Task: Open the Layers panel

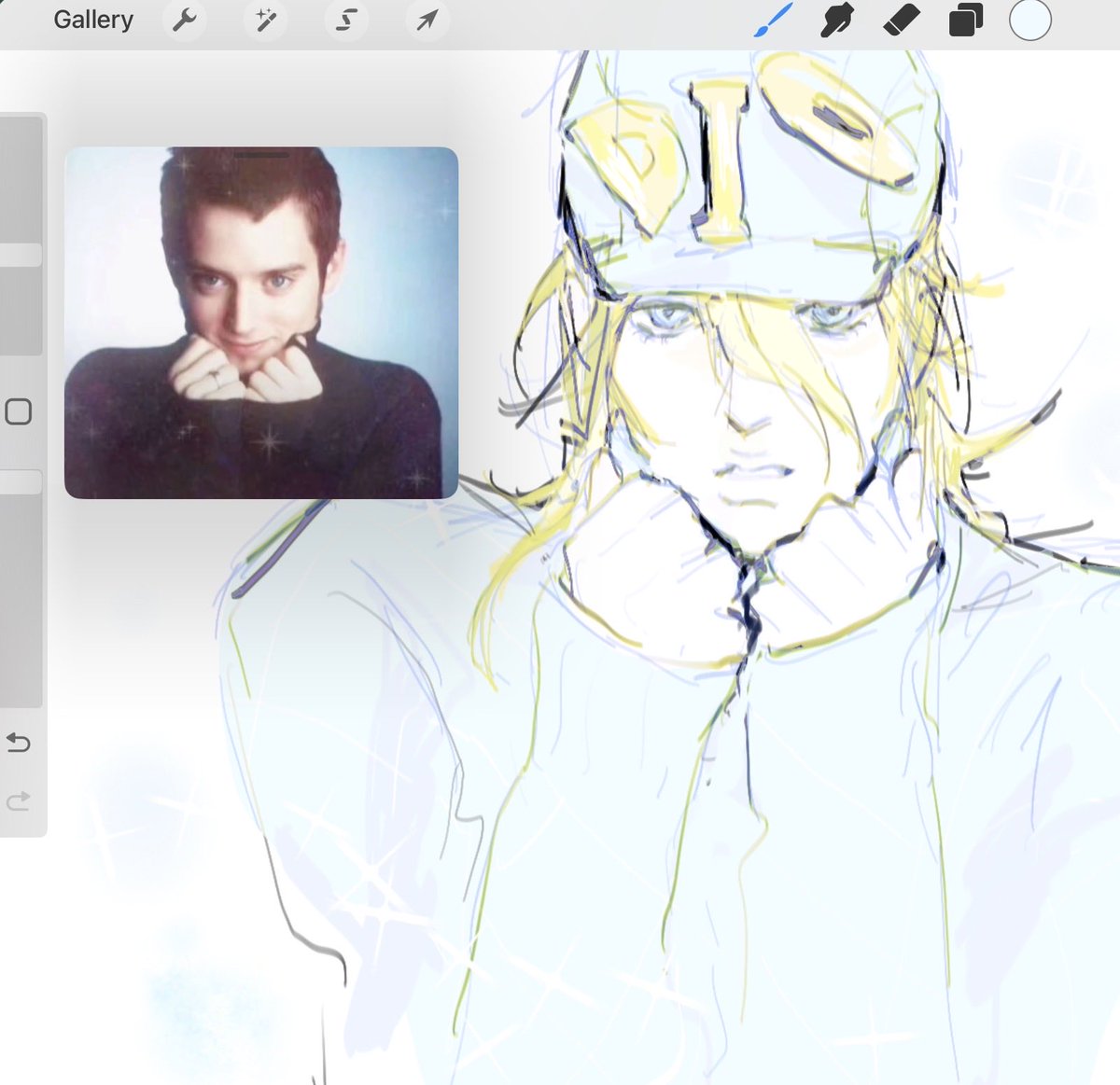Action: tap(965, 20)
